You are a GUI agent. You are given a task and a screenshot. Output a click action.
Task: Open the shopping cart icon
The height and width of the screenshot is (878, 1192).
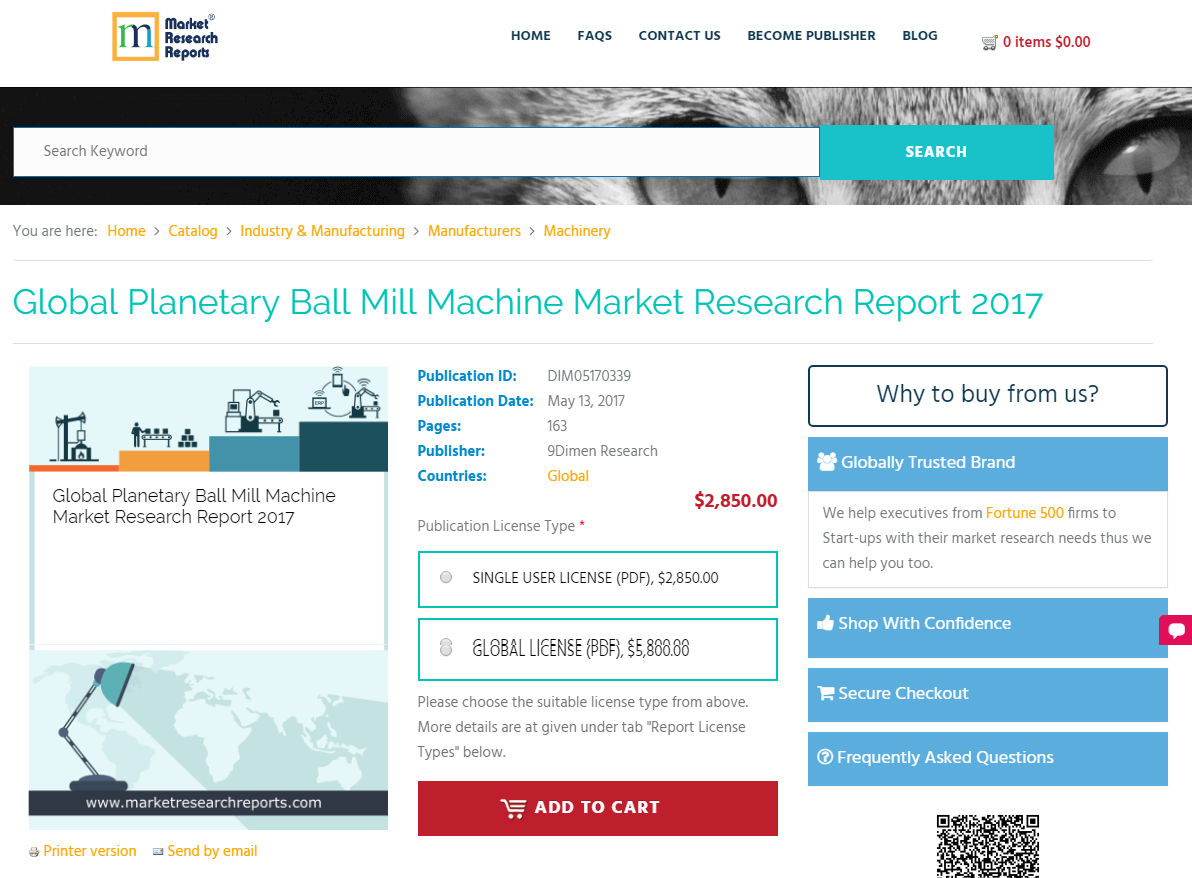pos(989,42)
